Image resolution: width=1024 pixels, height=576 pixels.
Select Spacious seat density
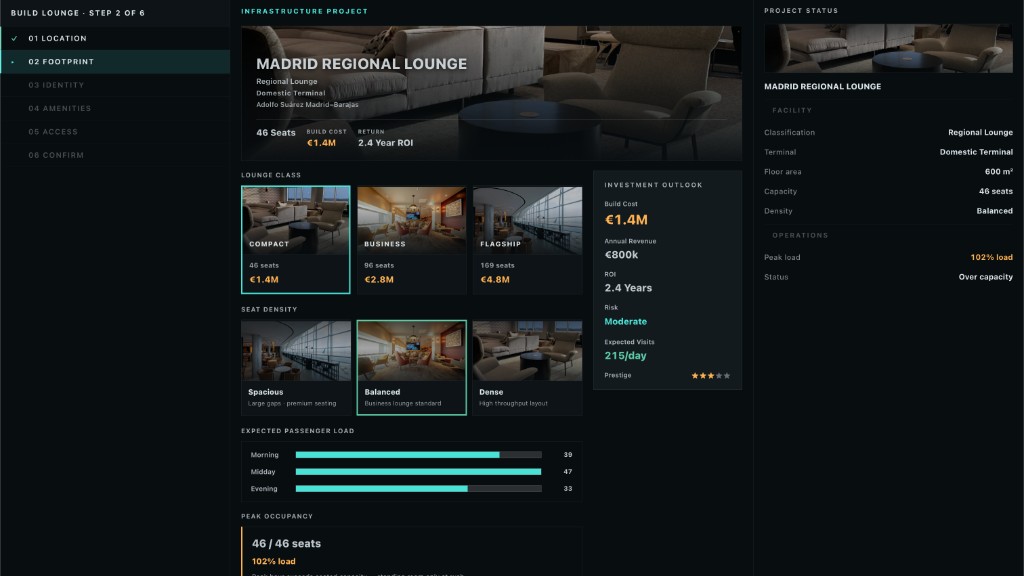296,368
